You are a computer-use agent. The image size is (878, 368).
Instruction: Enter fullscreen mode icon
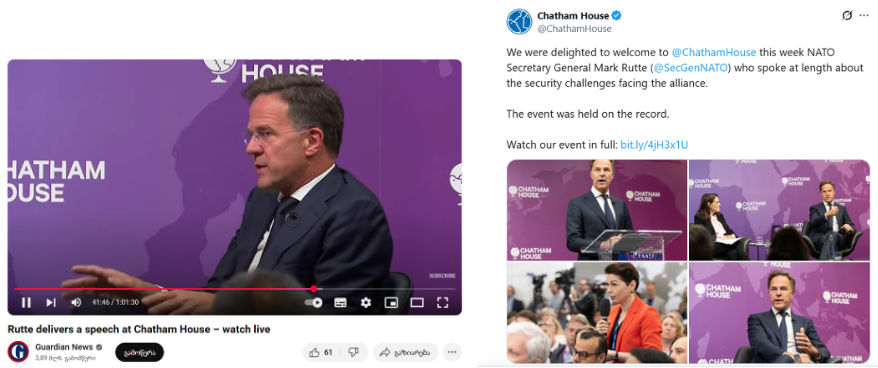click(x=442, y=302)
